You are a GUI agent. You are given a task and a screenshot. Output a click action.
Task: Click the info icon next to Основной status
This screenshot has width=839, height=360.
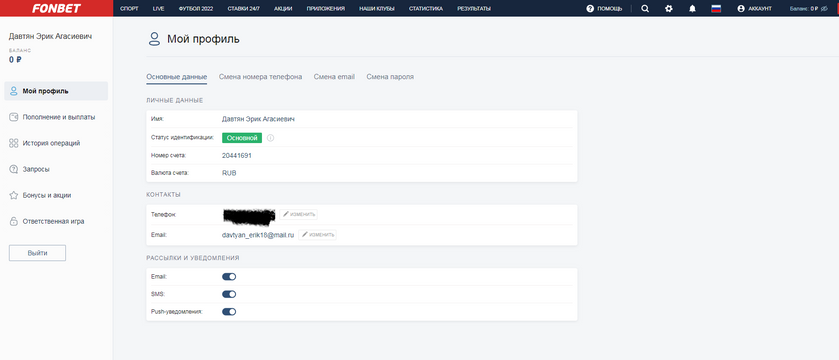coord(270,138)
